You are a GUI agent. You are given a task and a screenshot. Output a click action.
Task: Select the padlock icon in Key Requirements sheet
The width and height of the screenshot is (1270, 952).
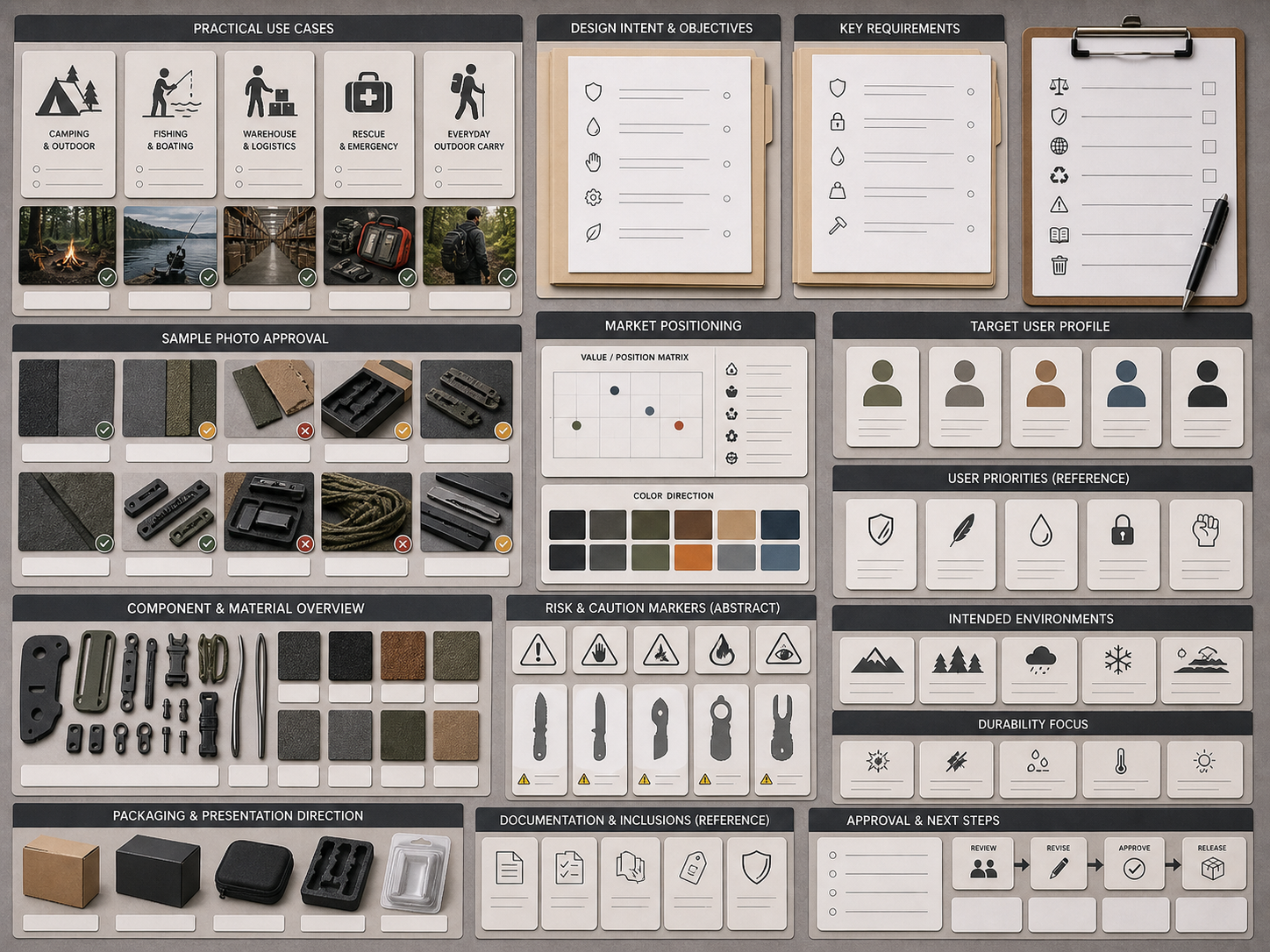[838, 122]
